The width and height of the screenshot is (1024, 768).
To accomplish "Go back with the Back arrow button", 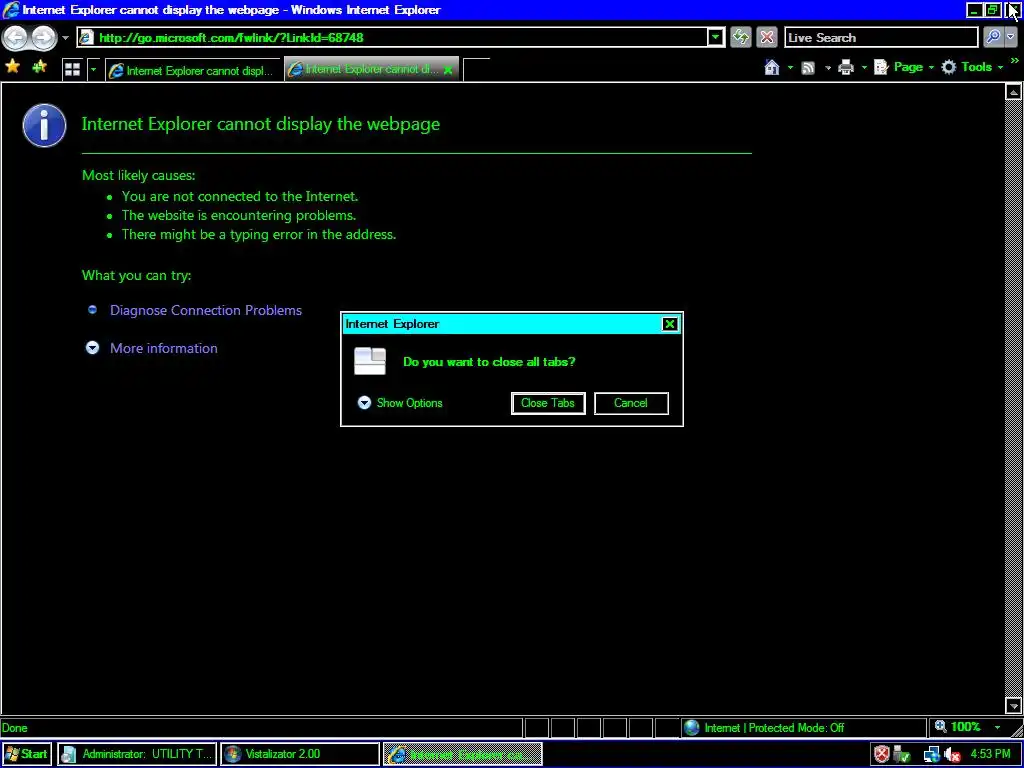I will coord(15,38).
